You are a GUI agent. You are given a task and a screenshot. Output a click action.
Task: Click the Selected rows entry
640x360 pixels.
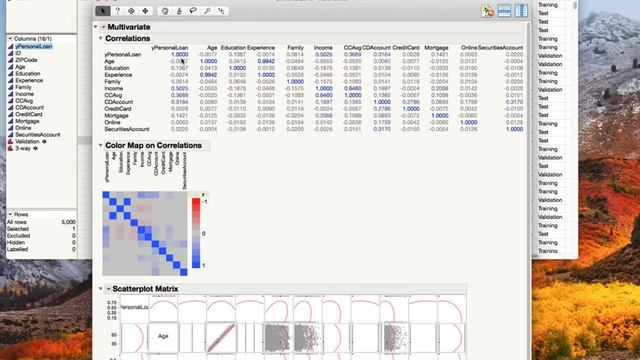[41, 229]
